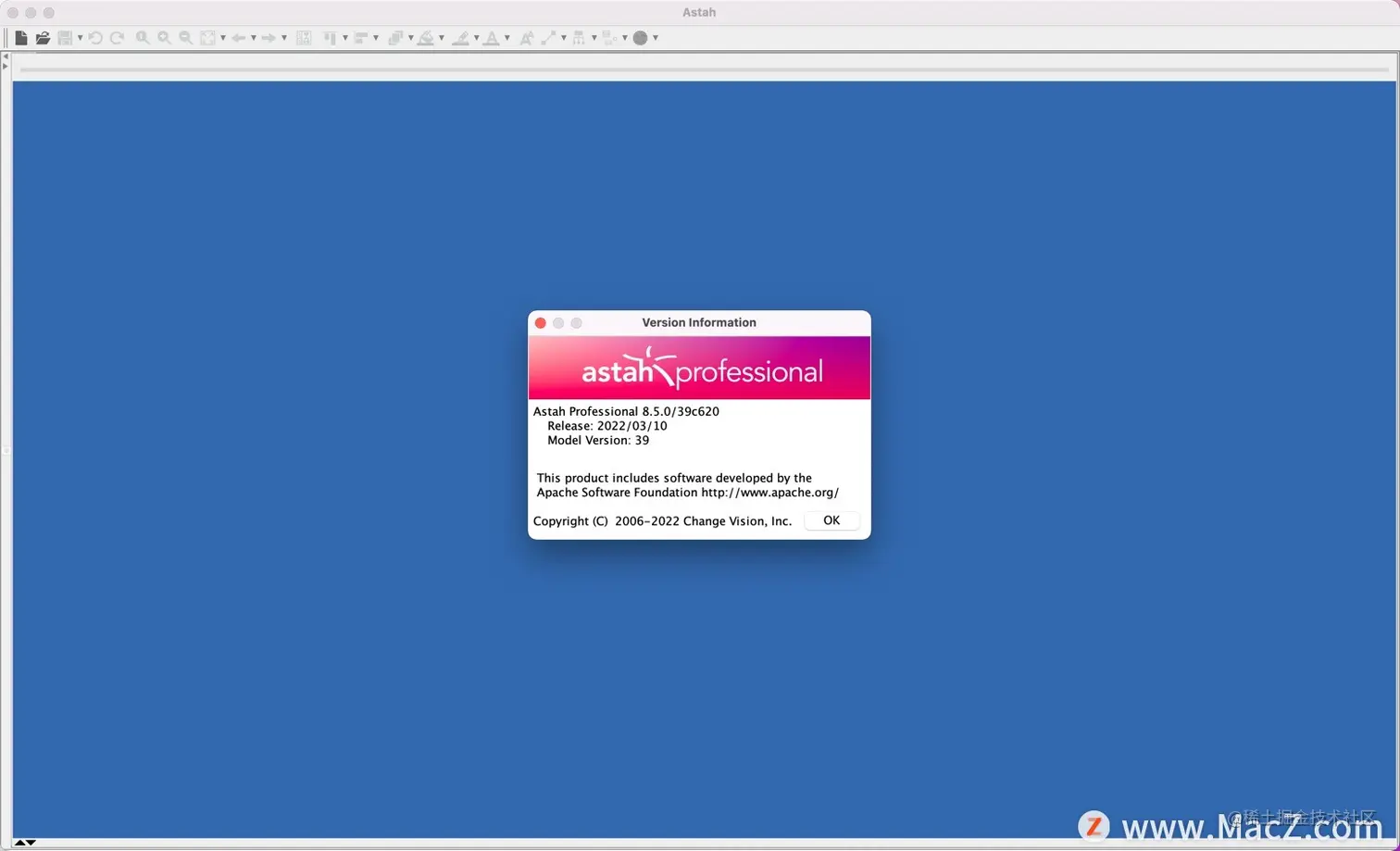Click the Model Version: 39 text
This screenshot has height=851, width=1400.
598,441
